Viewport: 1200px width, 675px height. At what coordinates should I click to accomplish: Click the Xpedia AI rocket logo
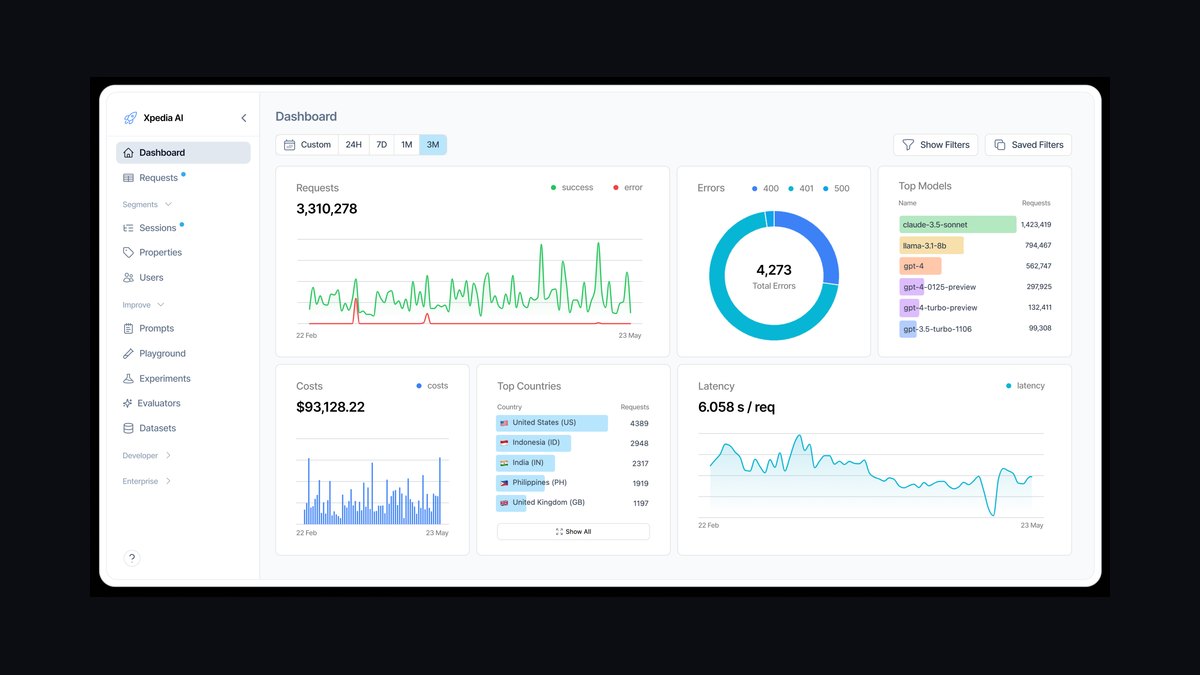[130, 118]
